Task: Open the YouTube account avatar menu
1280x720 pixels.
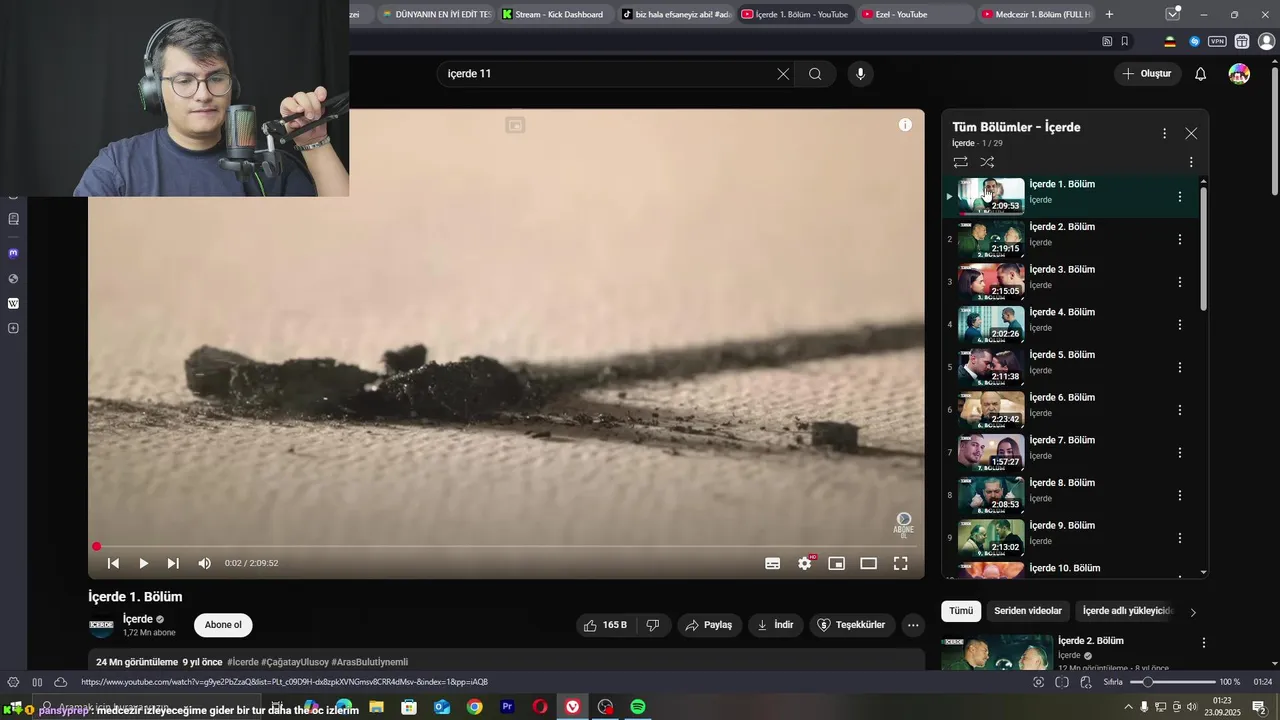Action: [1239, 74]
